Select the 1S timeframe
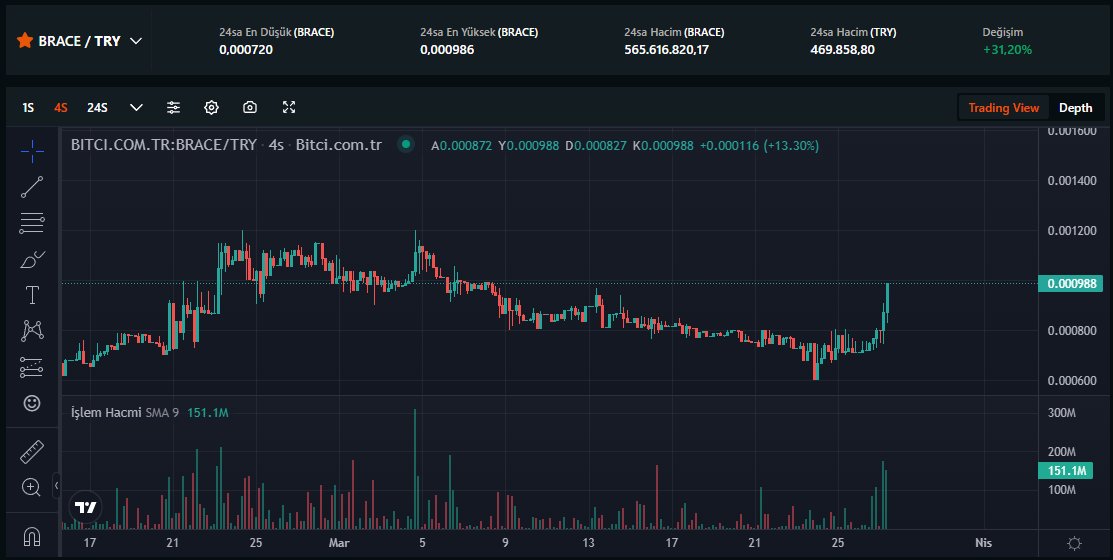The width and height of the screenshot is (1113, 560). (x=28, y=108)
